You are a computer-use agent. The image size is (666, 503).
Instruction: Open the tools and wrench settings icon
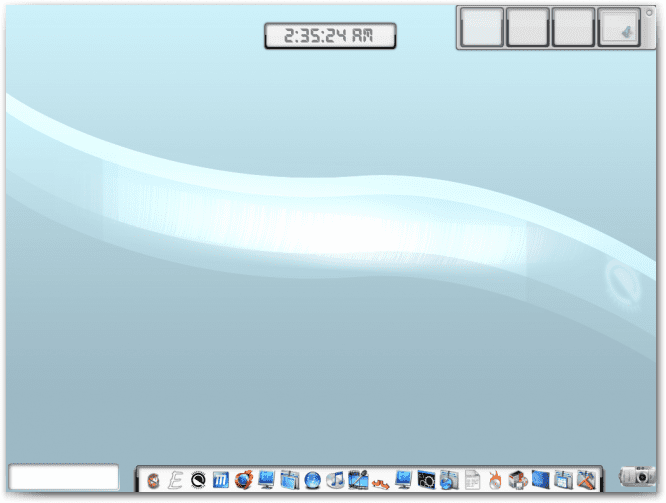point(587,481)
